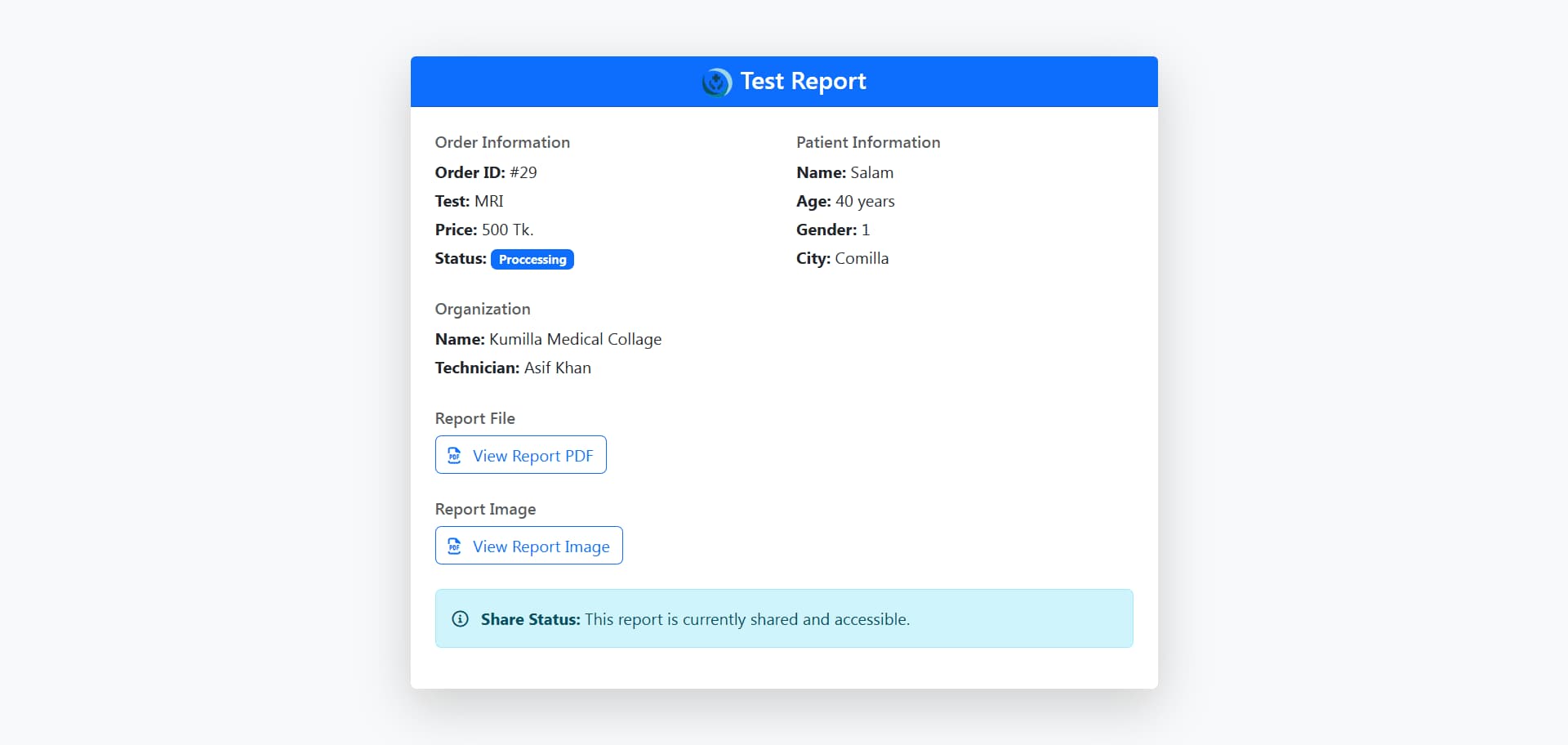Click the logo icon beside Test Report

click(717, 82)
